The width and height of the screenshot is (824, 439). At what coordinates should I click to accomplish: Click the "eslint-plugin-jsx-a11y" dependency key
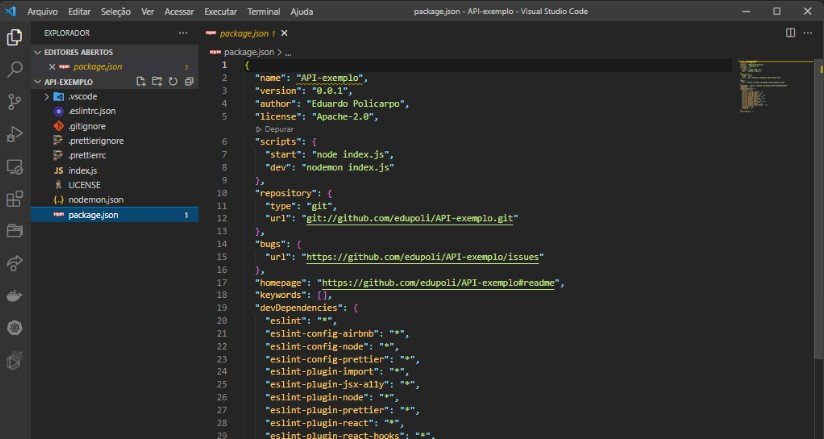(327, 385)
